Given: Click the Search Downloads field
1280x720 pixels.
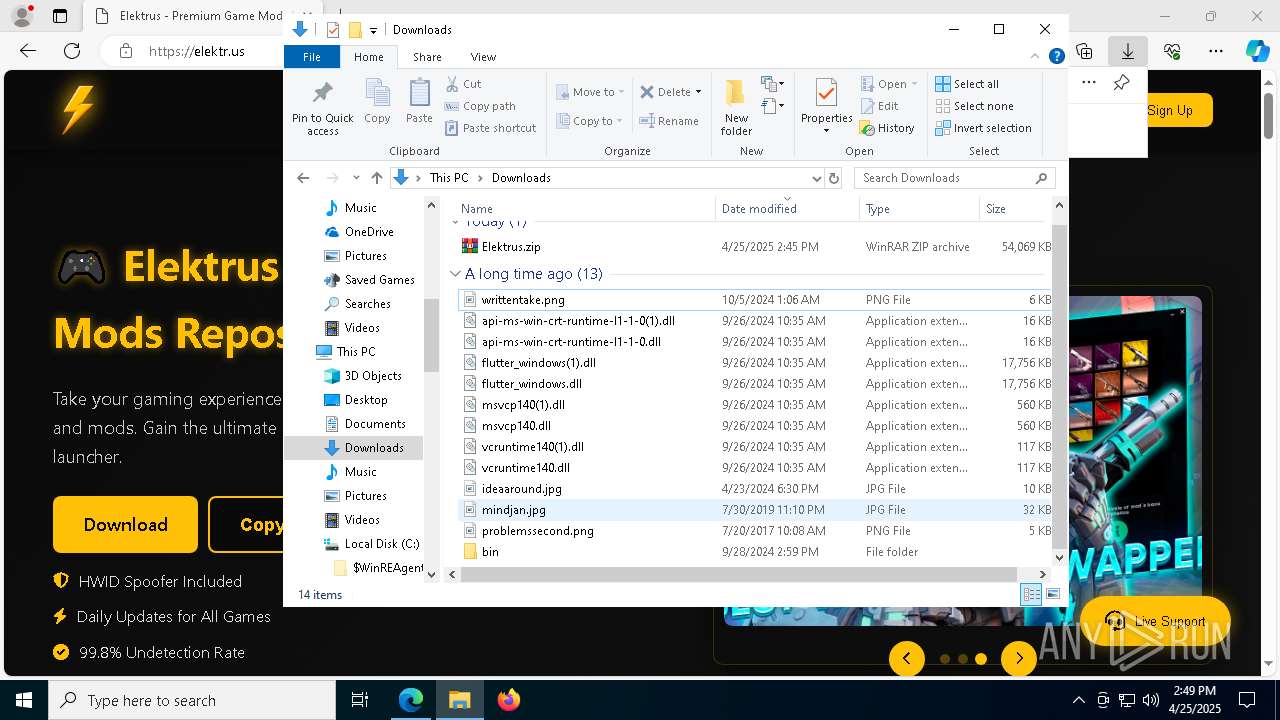Looking at the screenshot, I should tap(954, 178).
